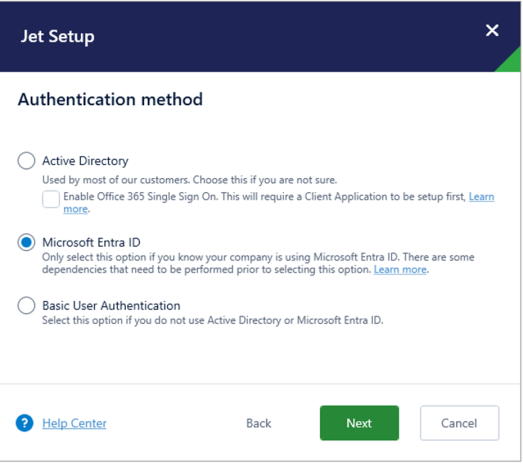This screenshot has height=466, width=523.
Task: Click the 'Authentication method' heading
Action: 110,99
